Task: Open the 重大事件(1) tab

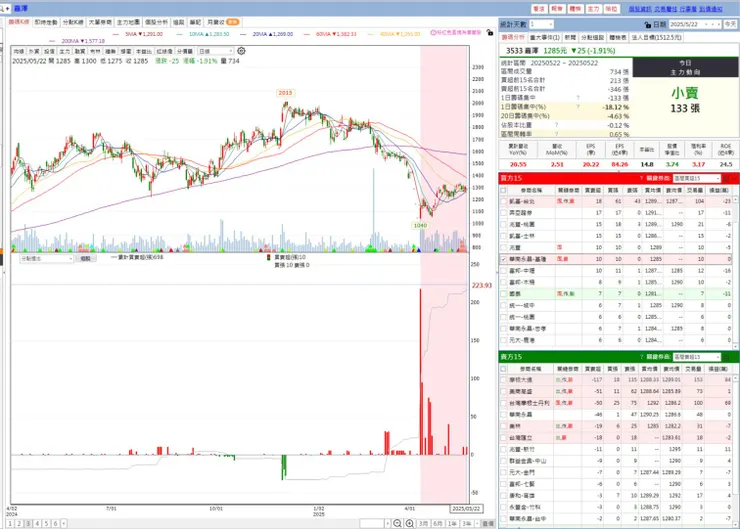Action: (545, 37)
